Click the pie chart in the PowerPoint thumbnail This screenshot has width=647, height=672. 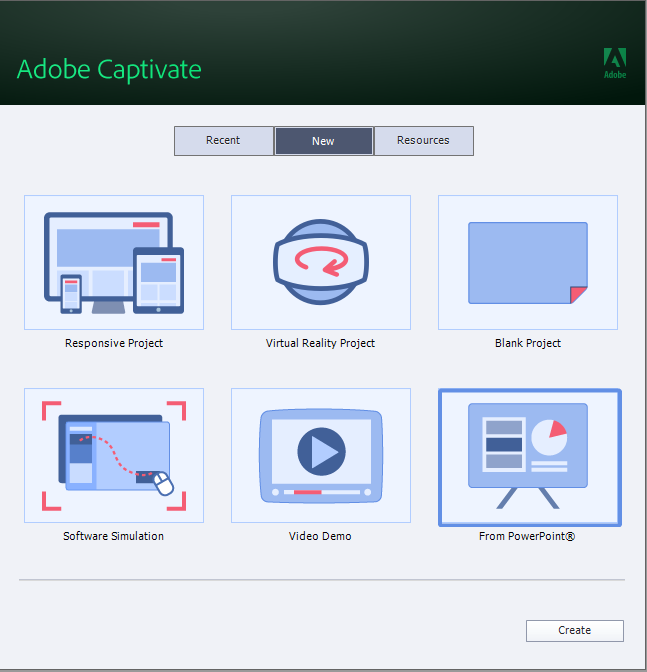(x=548, y=436)
